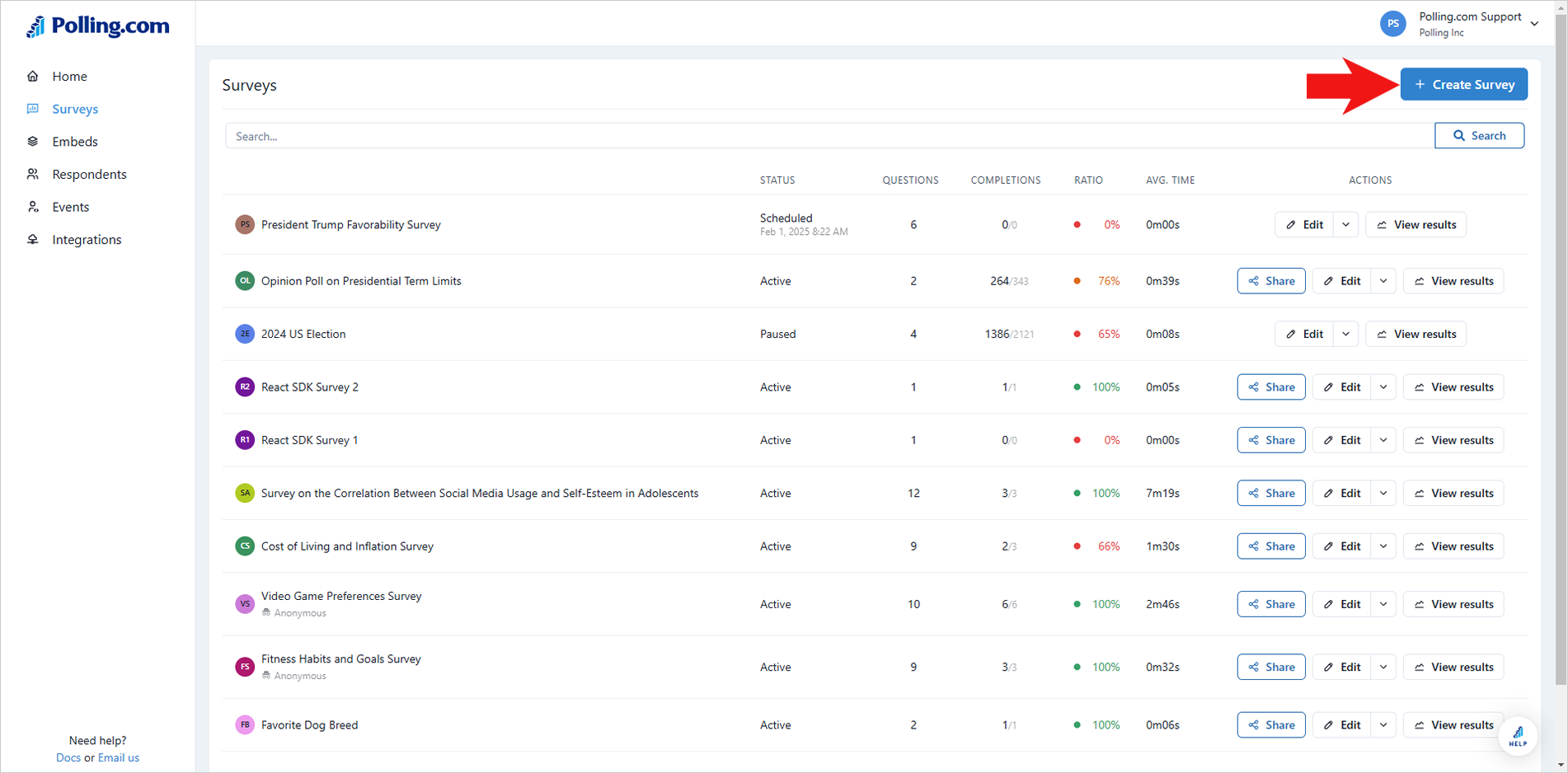Screen dimensions: 1568x773
Task: Open Favorite Dog Breed survey name
Action: (x=309, y=725)
